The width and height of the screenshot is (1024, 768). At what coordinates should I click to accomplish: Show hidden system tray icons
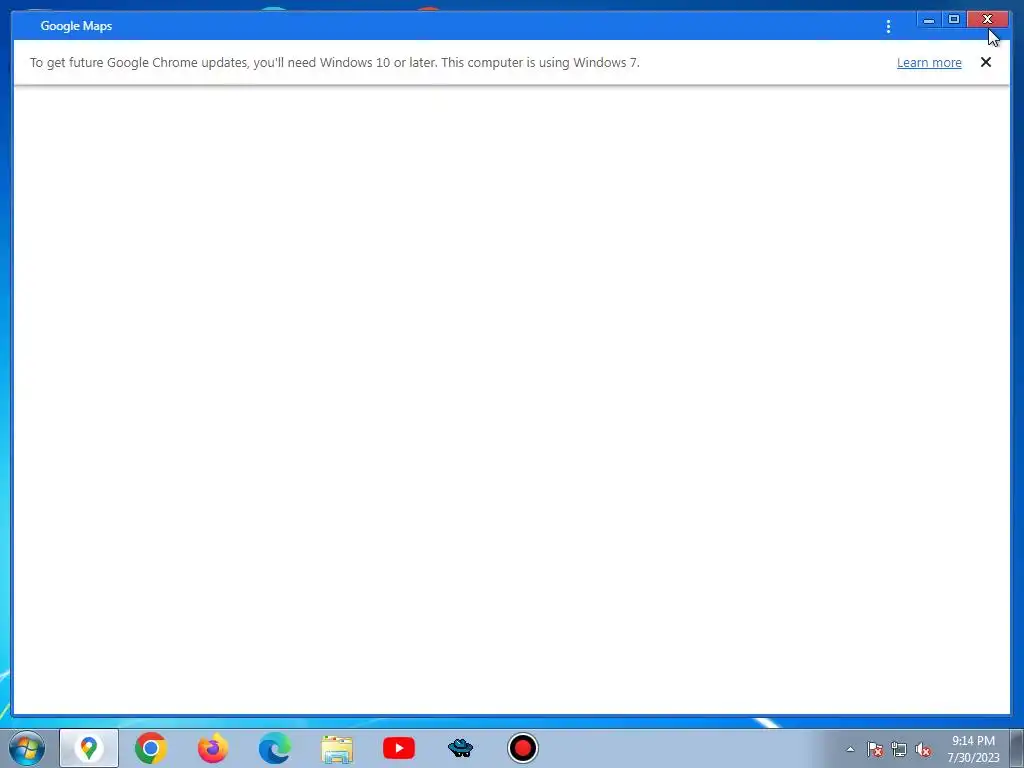pyautogui.click(x=850, y=749)
